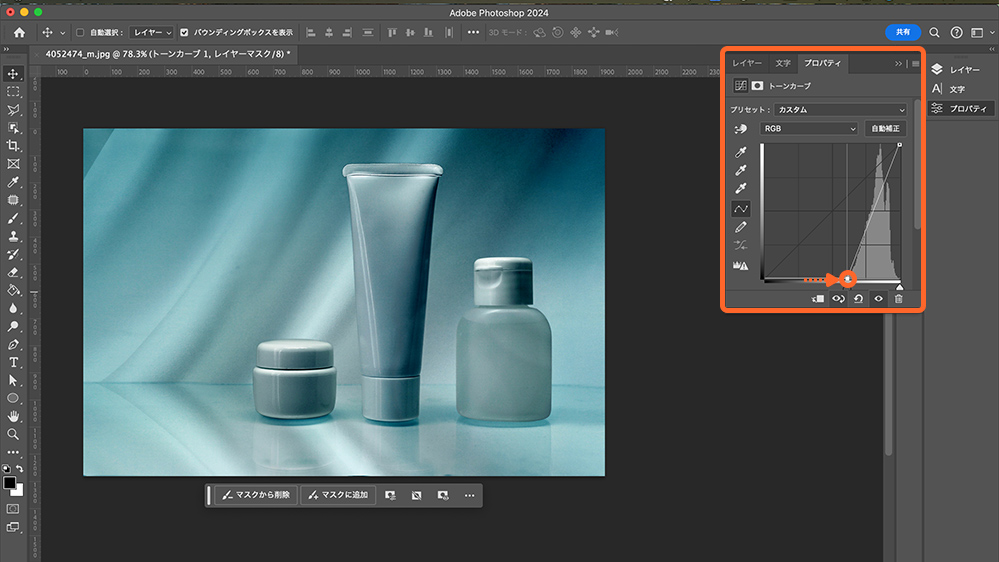Select the Crop tool in the toolbar
Screen dimensions: 999x562
pyautogui.click(x=13, y=146)
